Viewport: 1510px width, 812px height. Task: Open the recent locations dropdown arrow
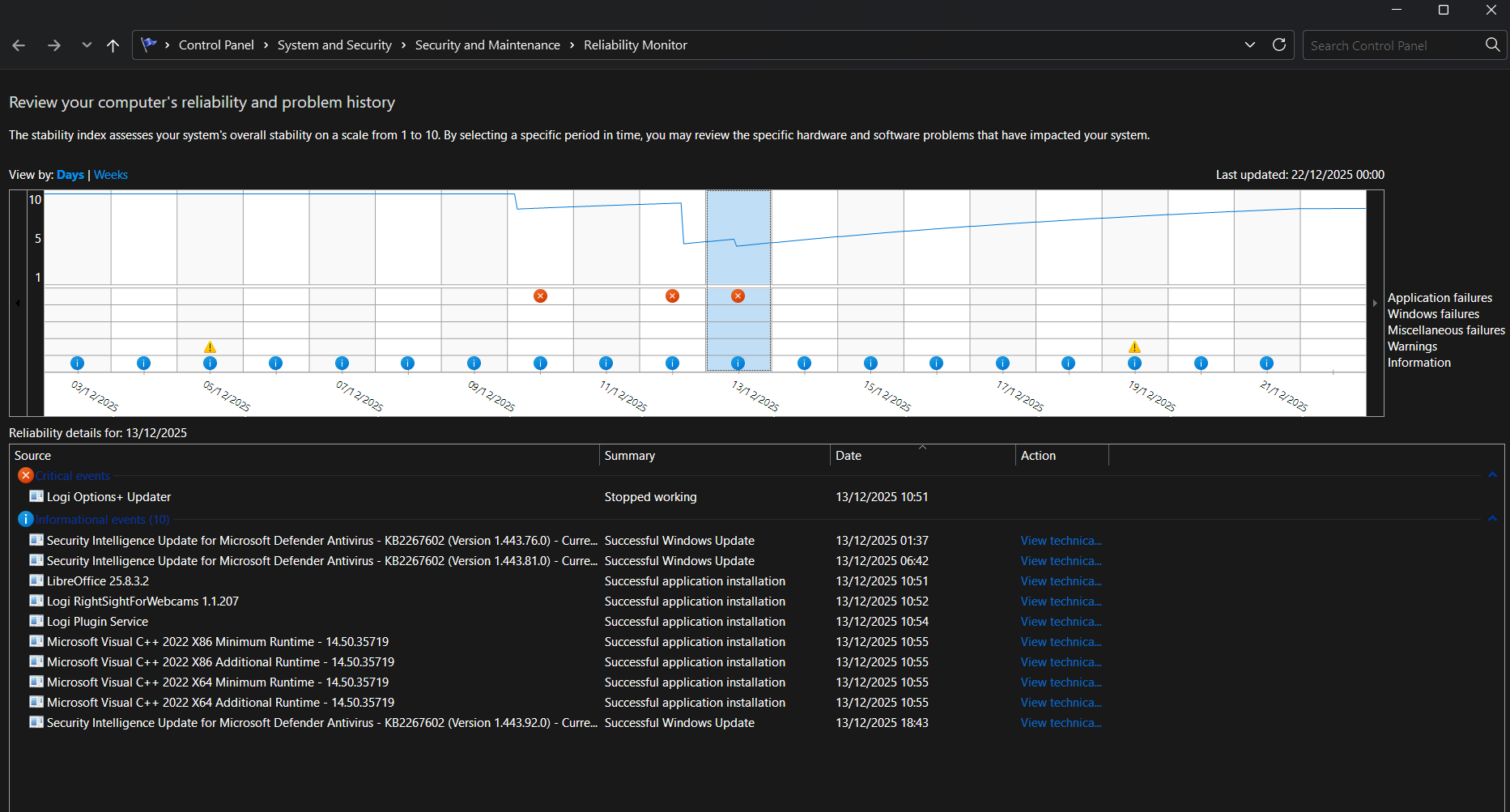tap(87, 45)
